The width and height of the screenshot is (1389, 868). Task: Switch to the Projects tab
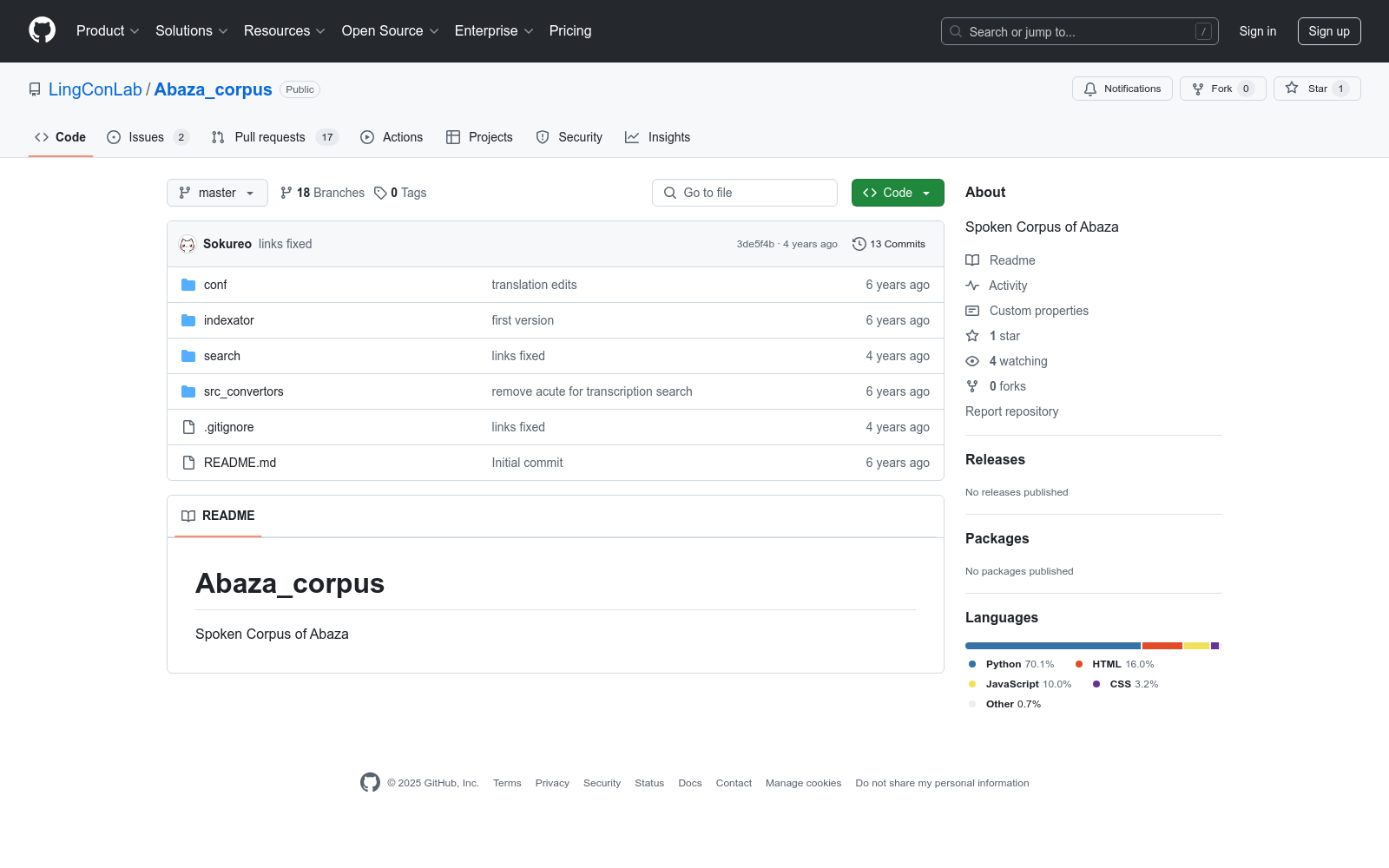479,137
